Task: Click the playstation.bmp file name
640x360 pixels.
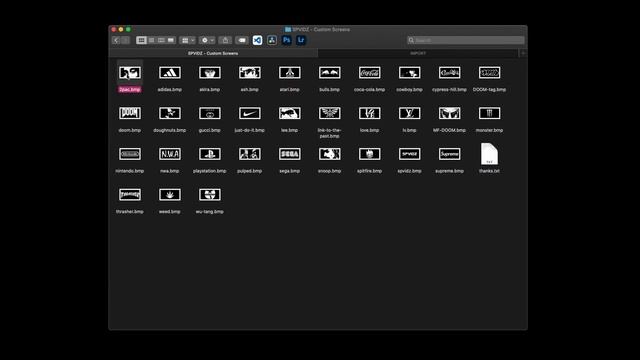Action: pyautogui.click(x=210, y=171)
